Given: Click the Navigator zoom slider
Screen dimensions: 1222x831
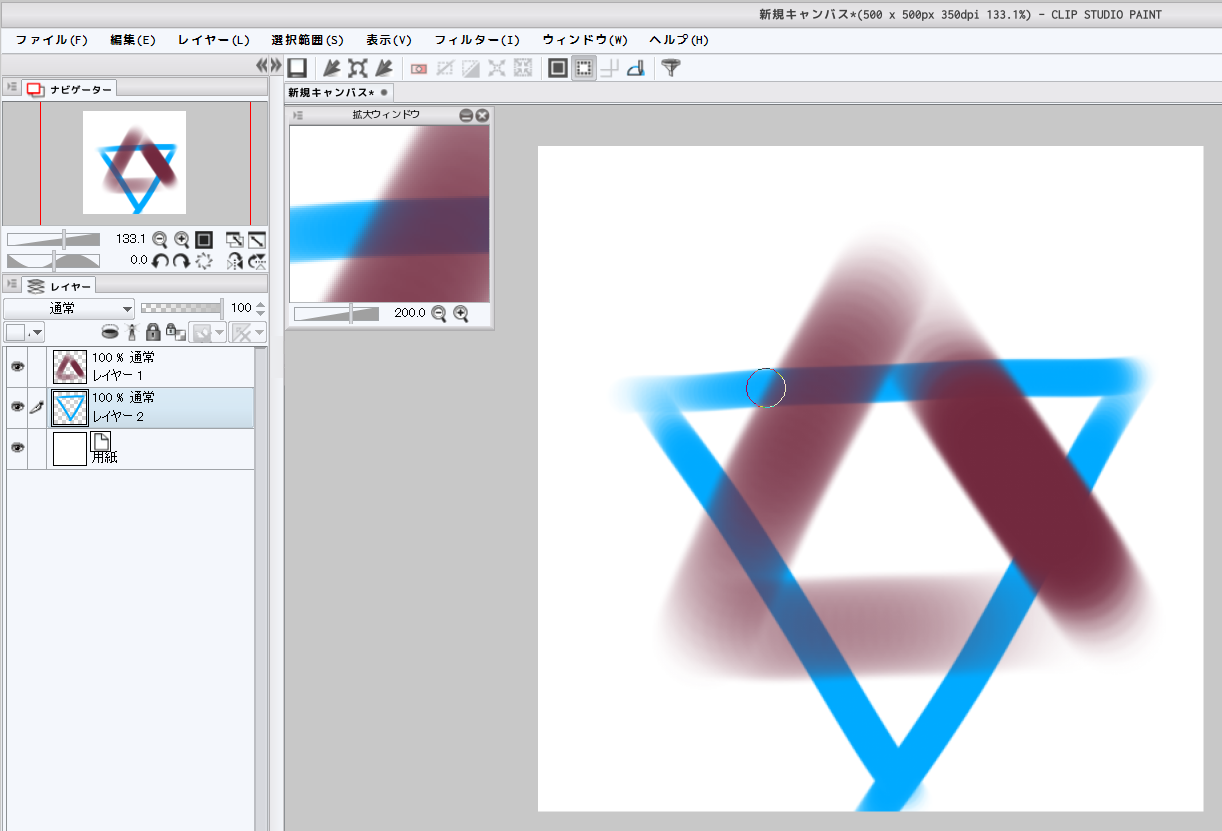Looking at the screenshot, I should (53, 240).
